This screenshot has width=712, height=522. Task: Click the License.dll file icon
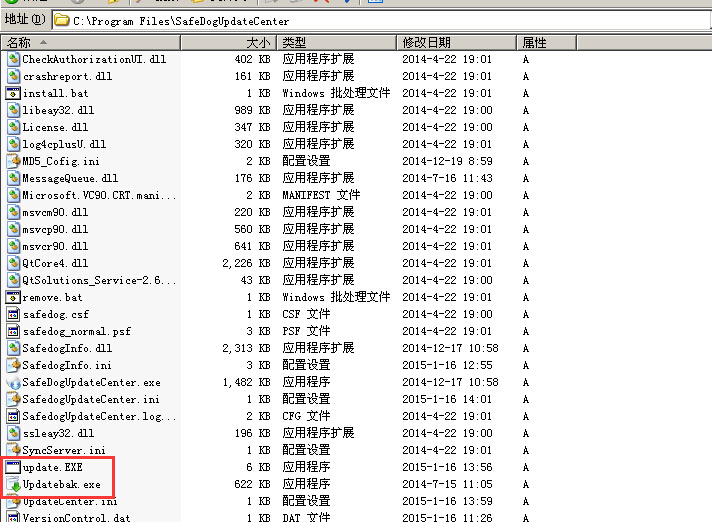[14, 127]
